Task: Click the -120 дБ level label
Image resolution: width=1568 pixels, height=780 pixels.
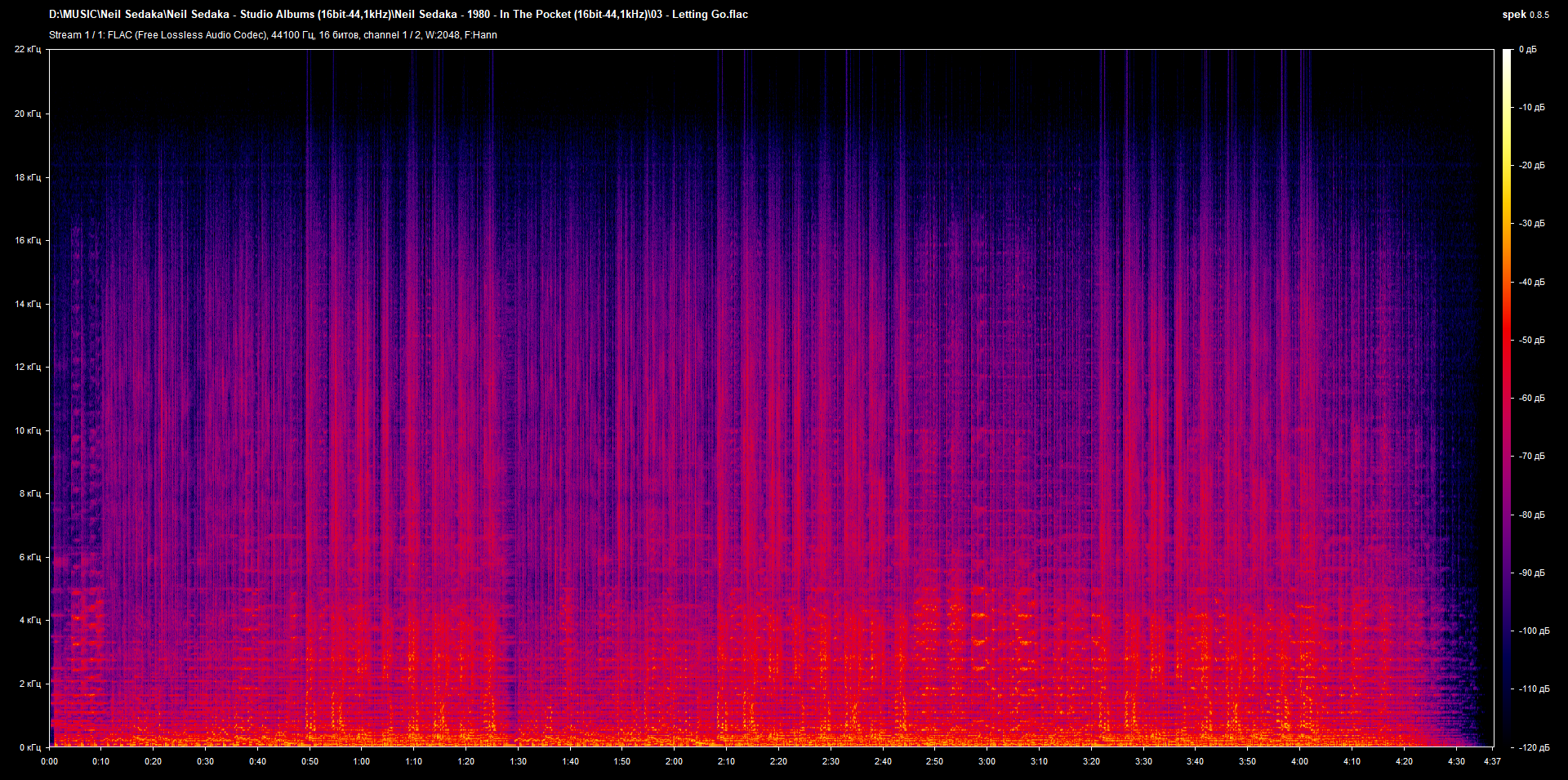Action: point(1533,747)
